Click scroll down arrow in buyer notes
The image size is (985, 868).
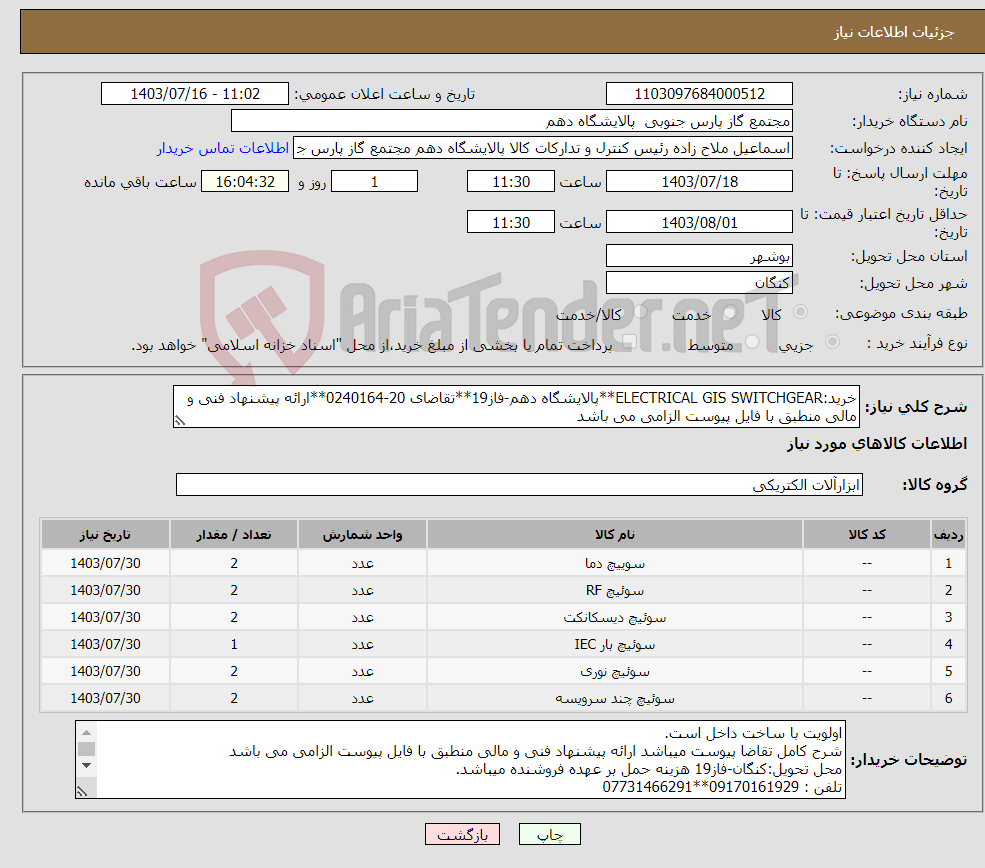tap(87, 765)
